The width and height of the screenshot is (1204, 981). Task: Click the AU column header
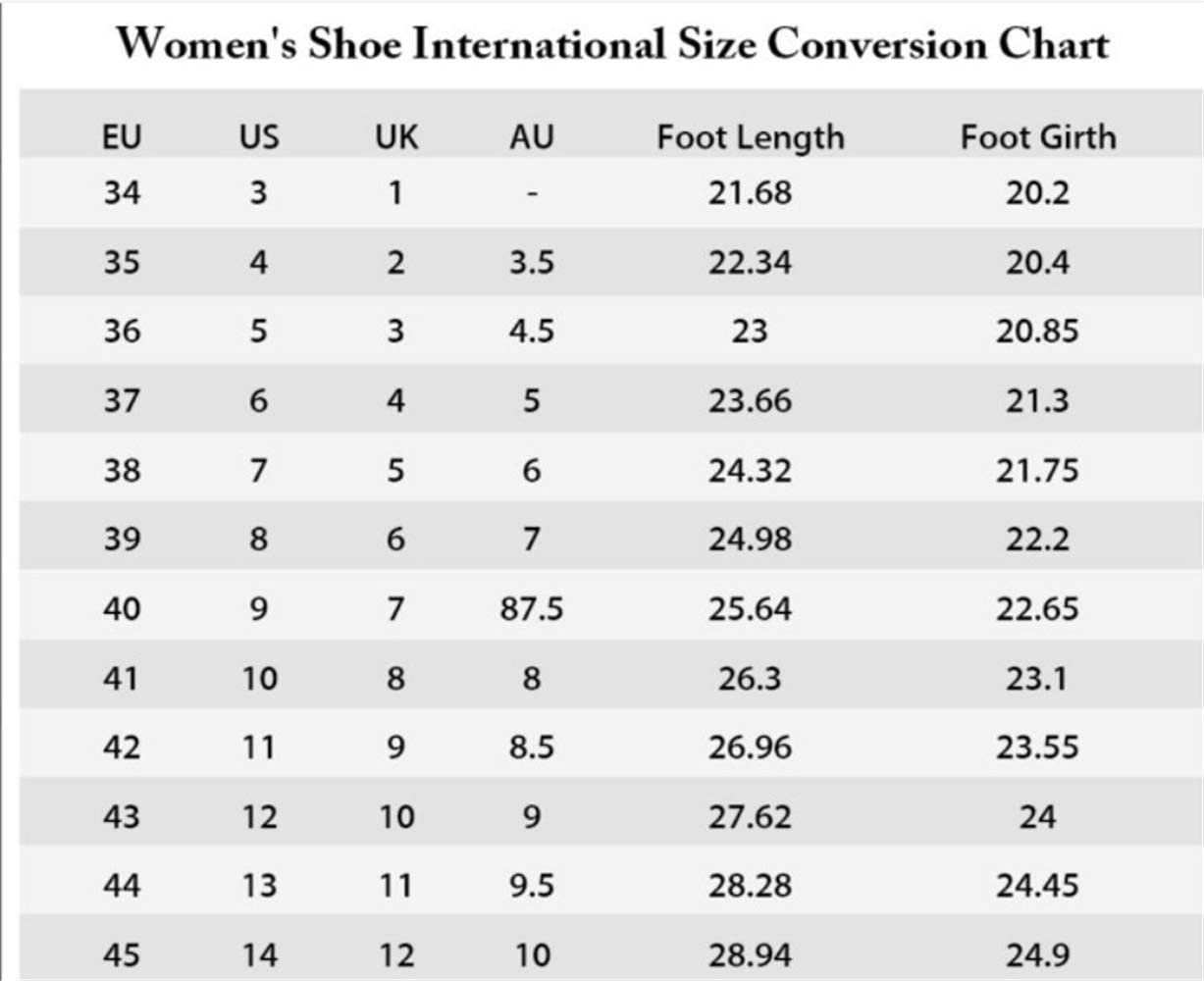point(531,137)
